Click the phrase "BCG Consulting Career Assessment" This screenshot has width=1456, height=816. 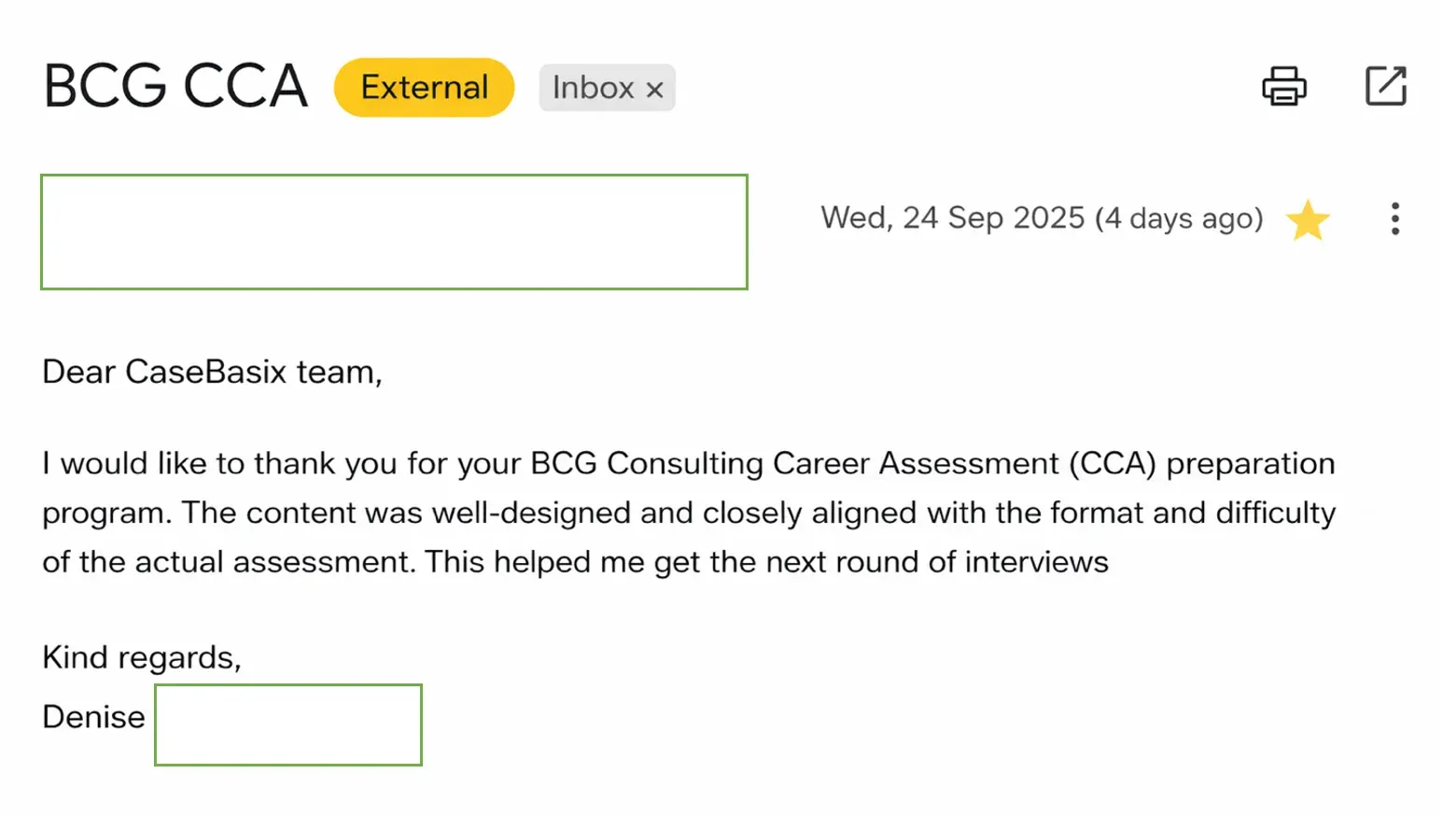pyautogui.click(x=794, y=463)
